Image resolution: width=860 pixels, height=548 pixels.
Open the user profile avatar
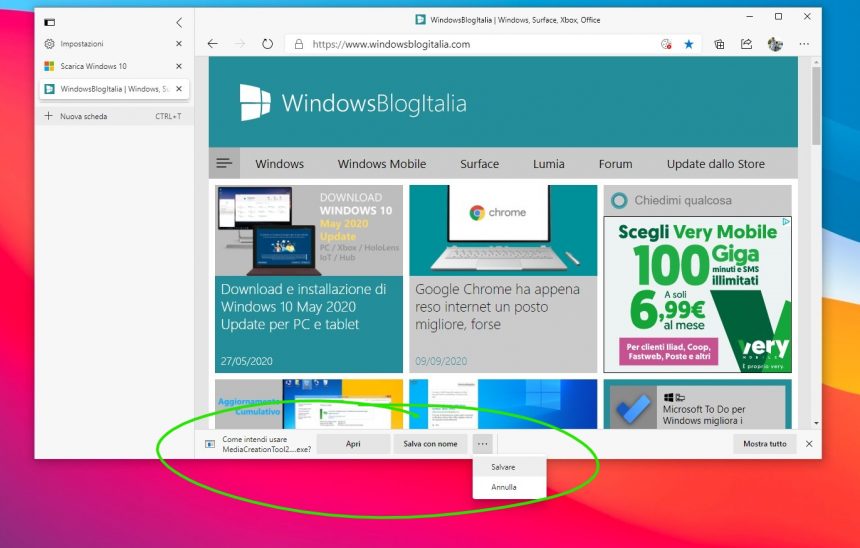pos(775,44)
